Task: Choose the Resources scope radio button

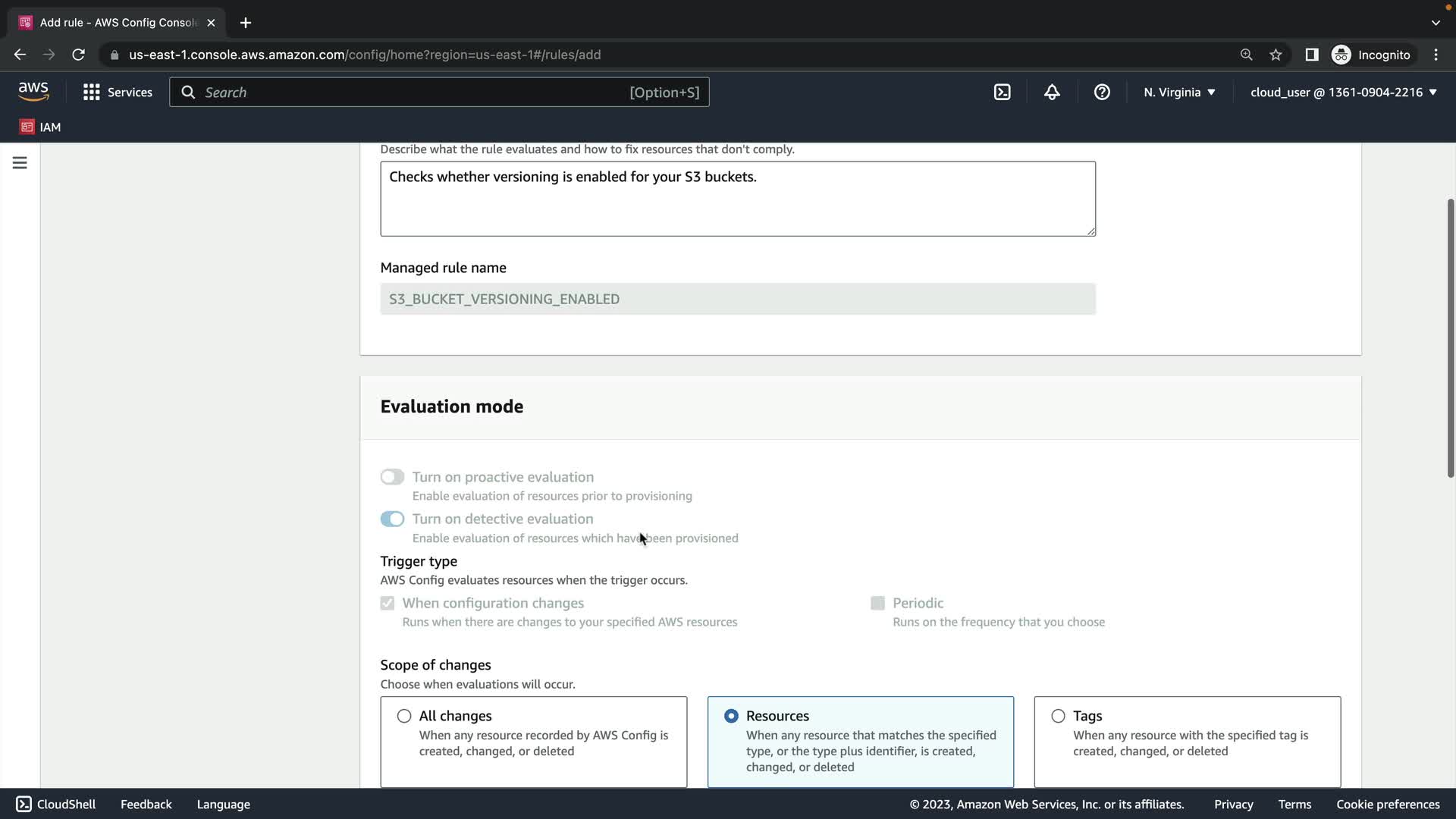Action: click(731, 716)
